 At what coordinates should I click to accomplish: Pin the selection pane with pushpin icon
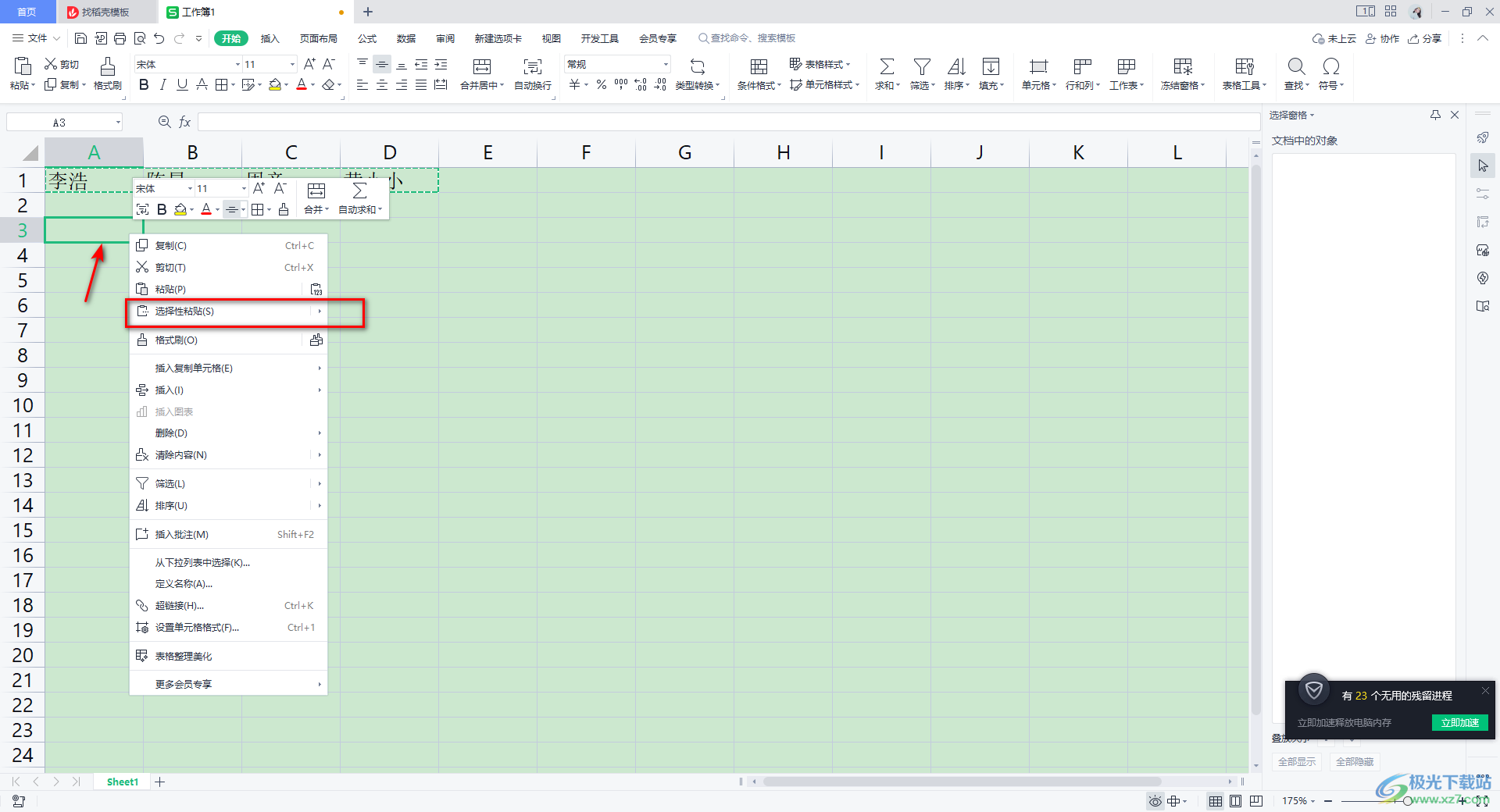tap(1435, 115)
